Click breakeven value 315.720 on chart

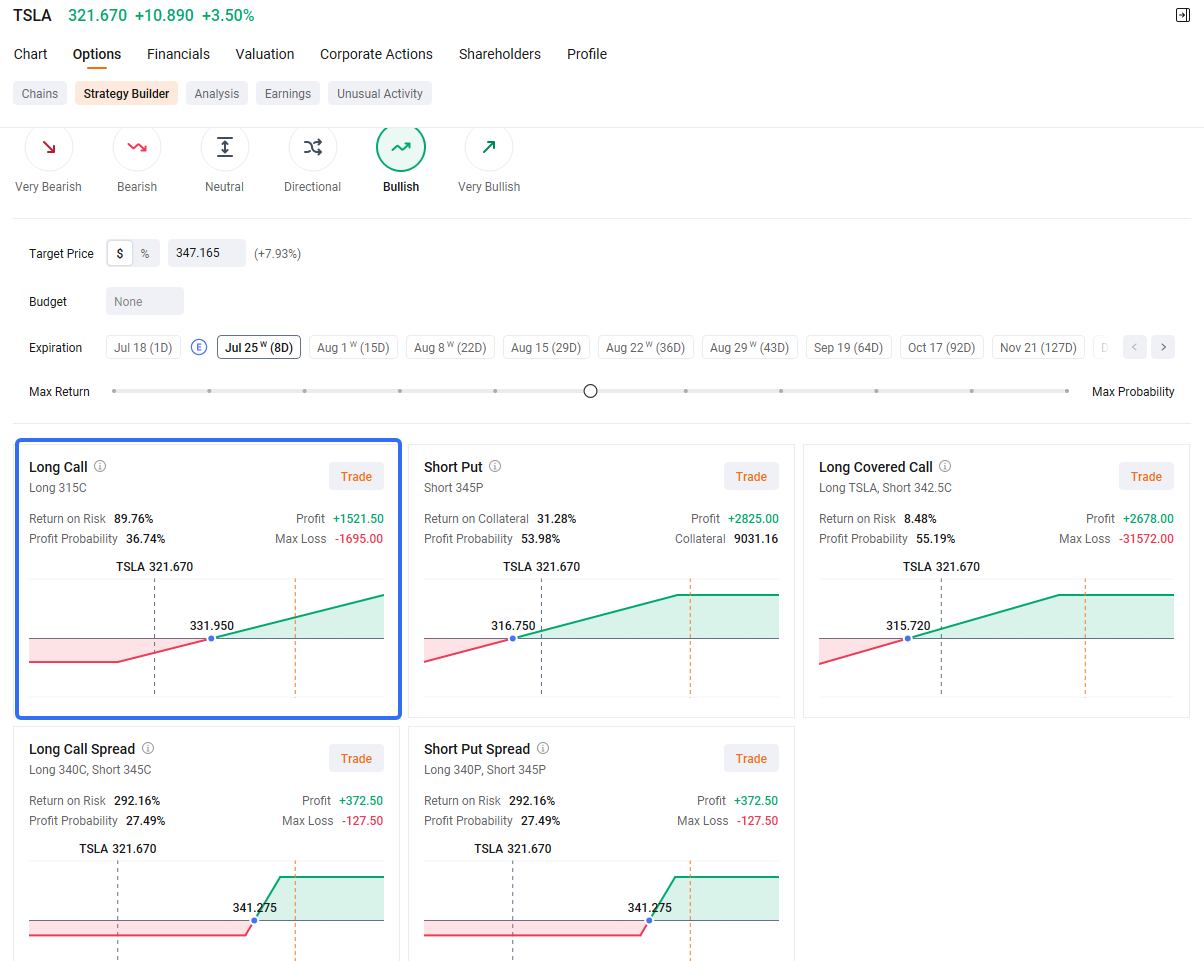tap(908, 626)
